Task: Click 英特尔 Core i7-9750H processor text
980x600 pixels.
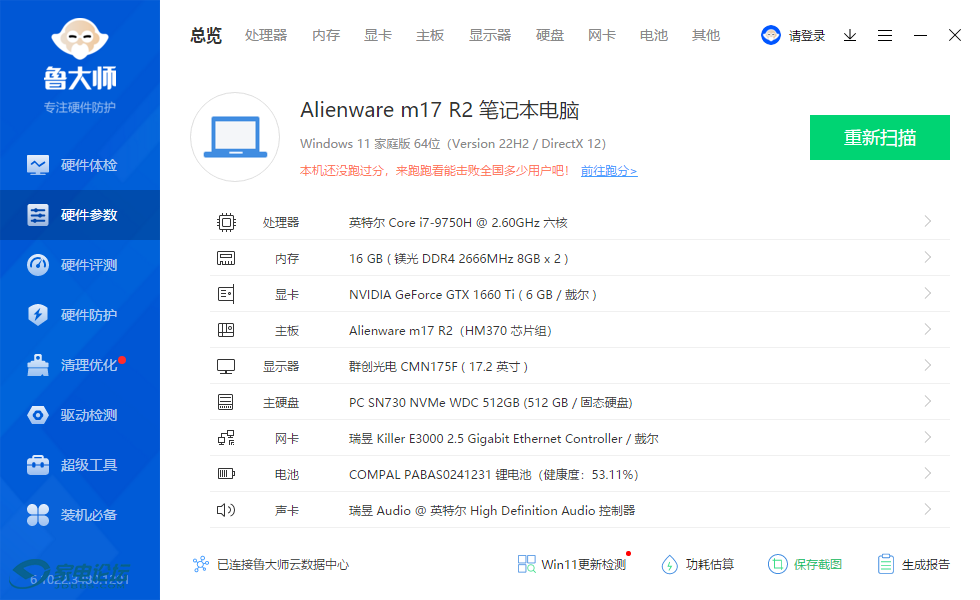Action: (x=458, y=222)
